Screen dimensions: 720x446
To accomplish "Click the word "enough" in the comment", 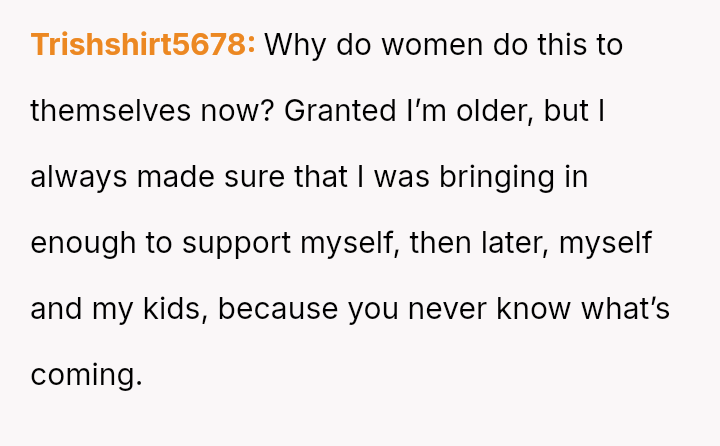I will (x=84, y=243).
